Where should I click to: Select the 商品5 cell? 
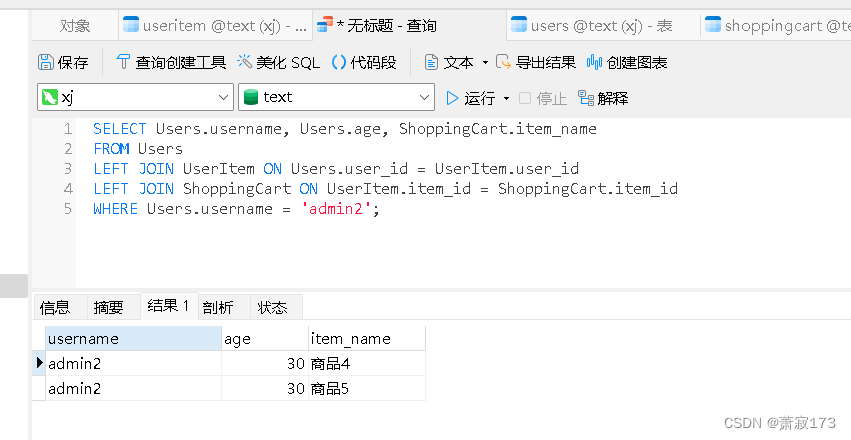pos(367,388)
